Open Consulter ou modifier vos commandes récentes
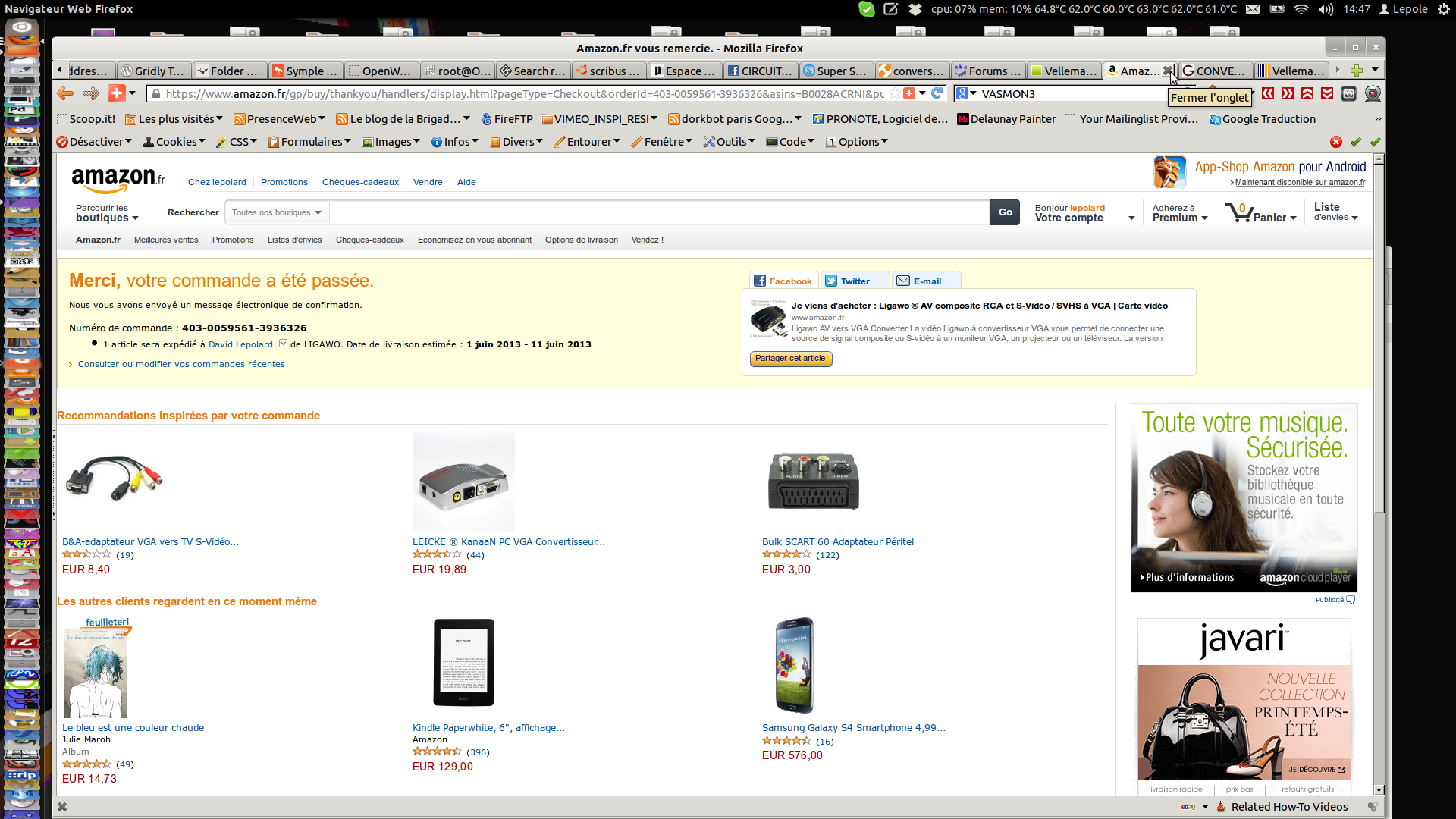 coord(181,364)
